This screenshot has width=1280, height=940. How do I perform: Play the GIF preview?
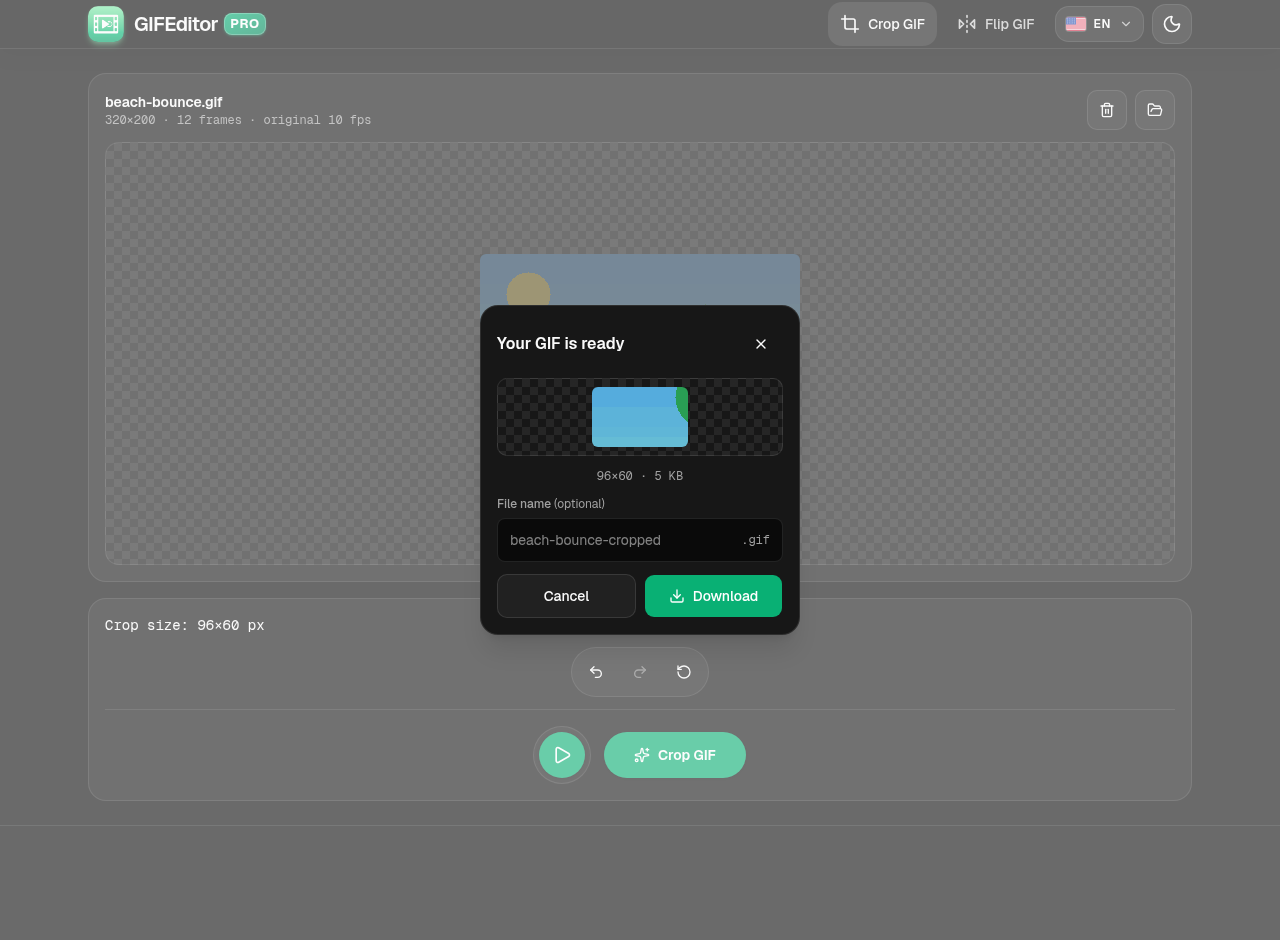click(x=562, y=755)
